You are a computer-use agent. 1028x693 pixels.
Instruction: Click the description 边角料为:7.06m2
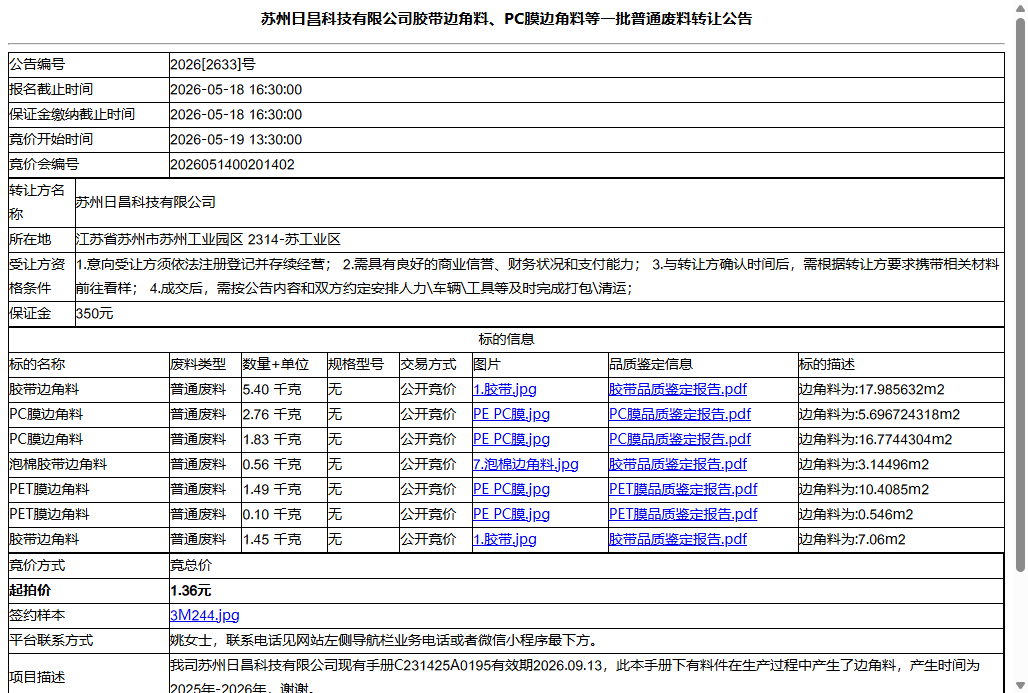click(852, 539)
